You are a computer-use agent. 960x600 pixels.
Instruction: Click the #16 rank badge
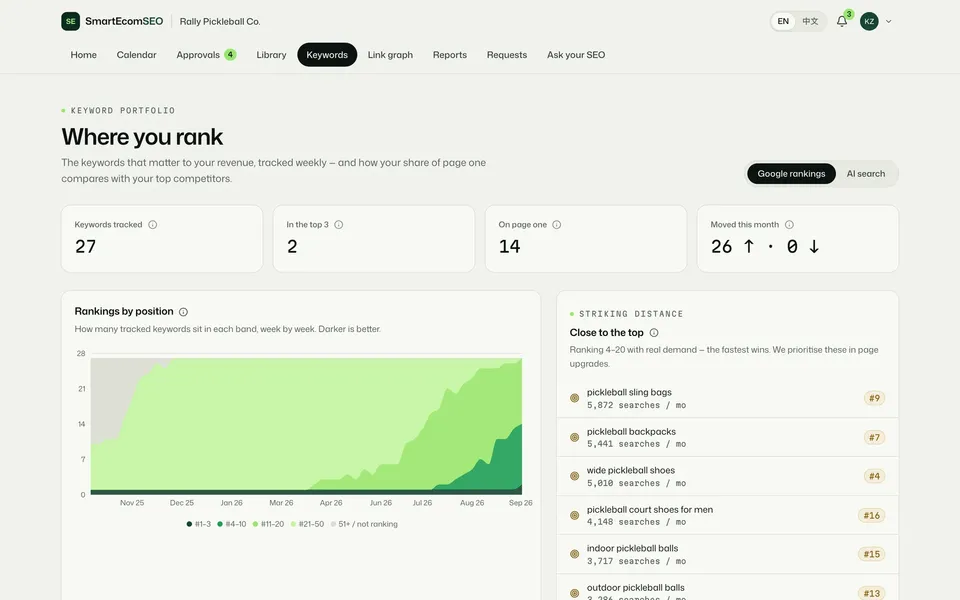pyautogui.click(x=872, y=516)
